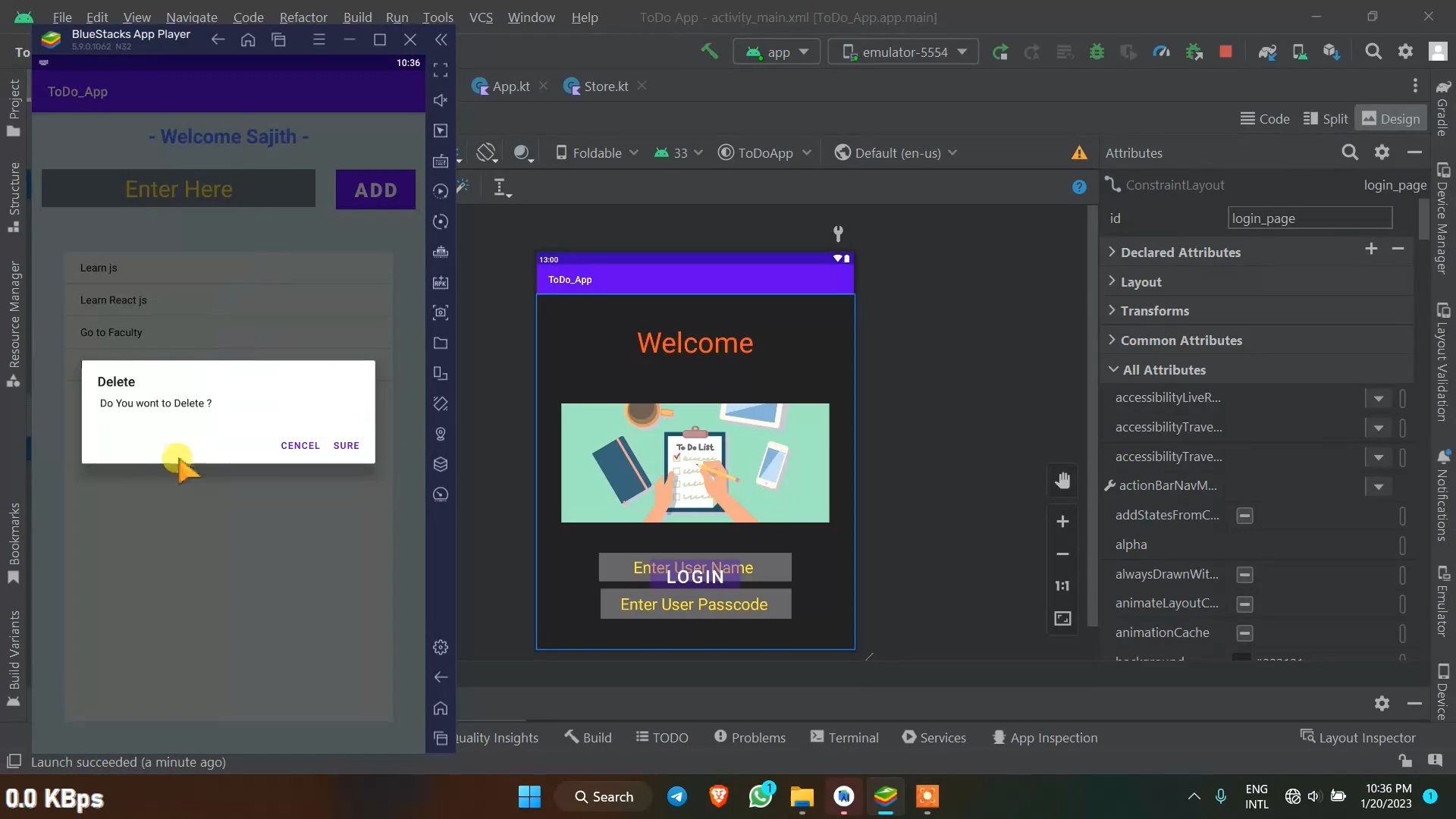The height and width of the screenshot is (819, 1456).
Task: Select the Pan hand tool
Action: (x=1062, y=480)
